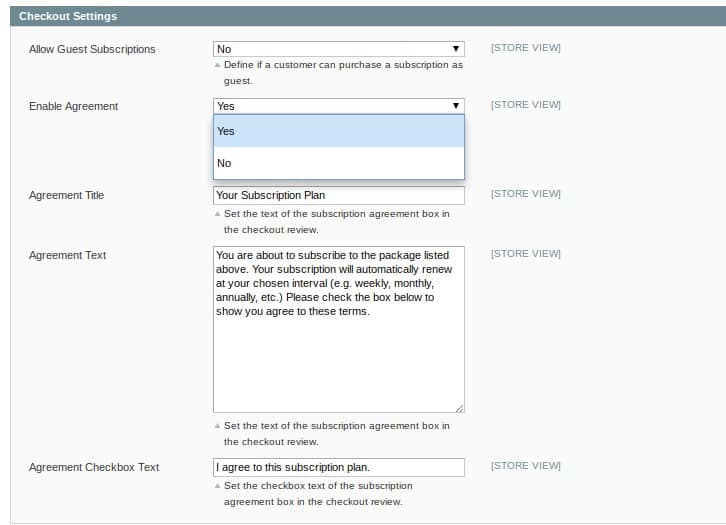This screenshot has height=525, width=726.
Task: Click [STORE VIEW] beside Enable Agreement
Action: (525, 105)
